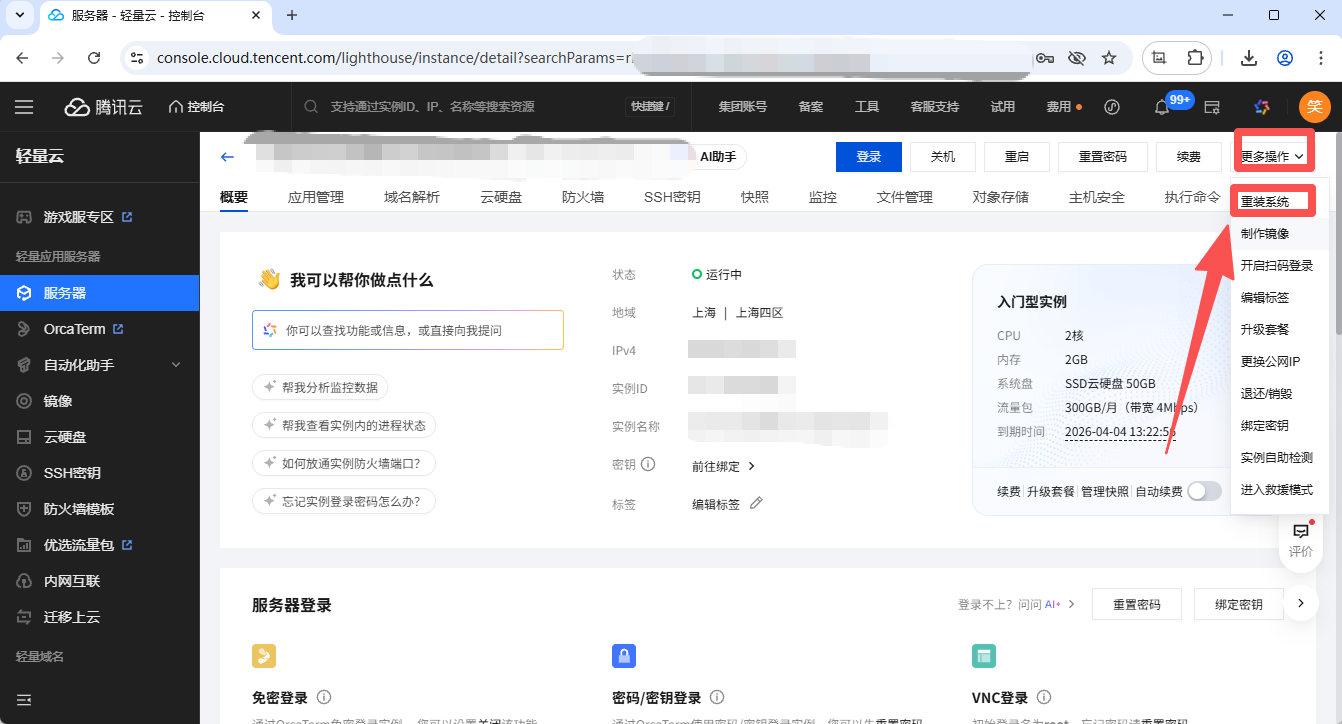The image size is (1342, 724).
Task: Click the round right-arrow button beside 服务器登录's 绑定密钥
Action: (1300, 603)
